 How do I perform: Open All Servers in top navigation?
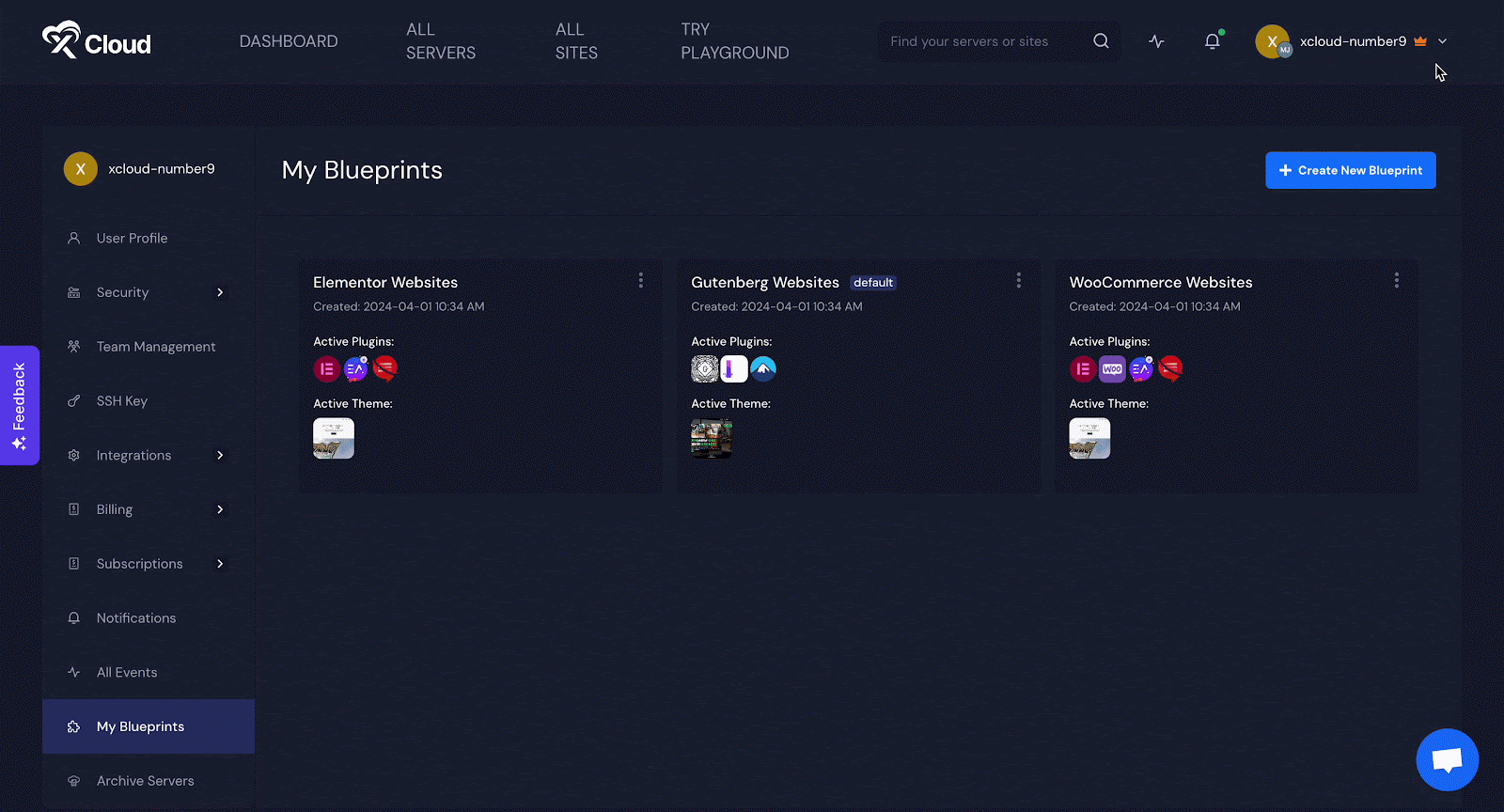tap(441, 41)
